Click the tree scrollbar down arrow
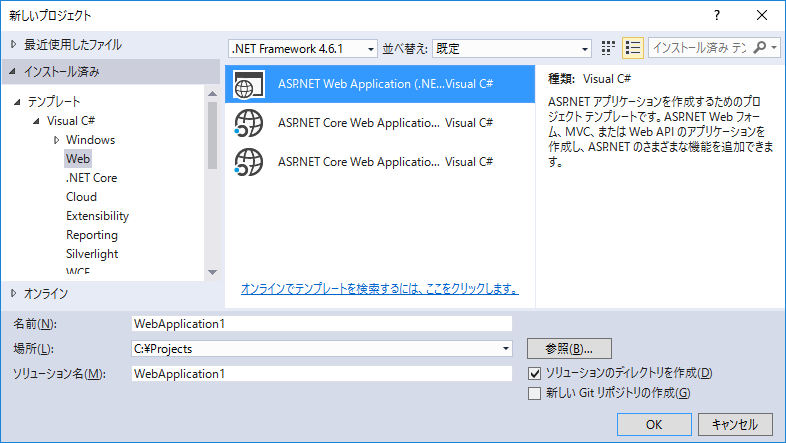The height and width of the screenshot is (443, 786). click(213, 273)
